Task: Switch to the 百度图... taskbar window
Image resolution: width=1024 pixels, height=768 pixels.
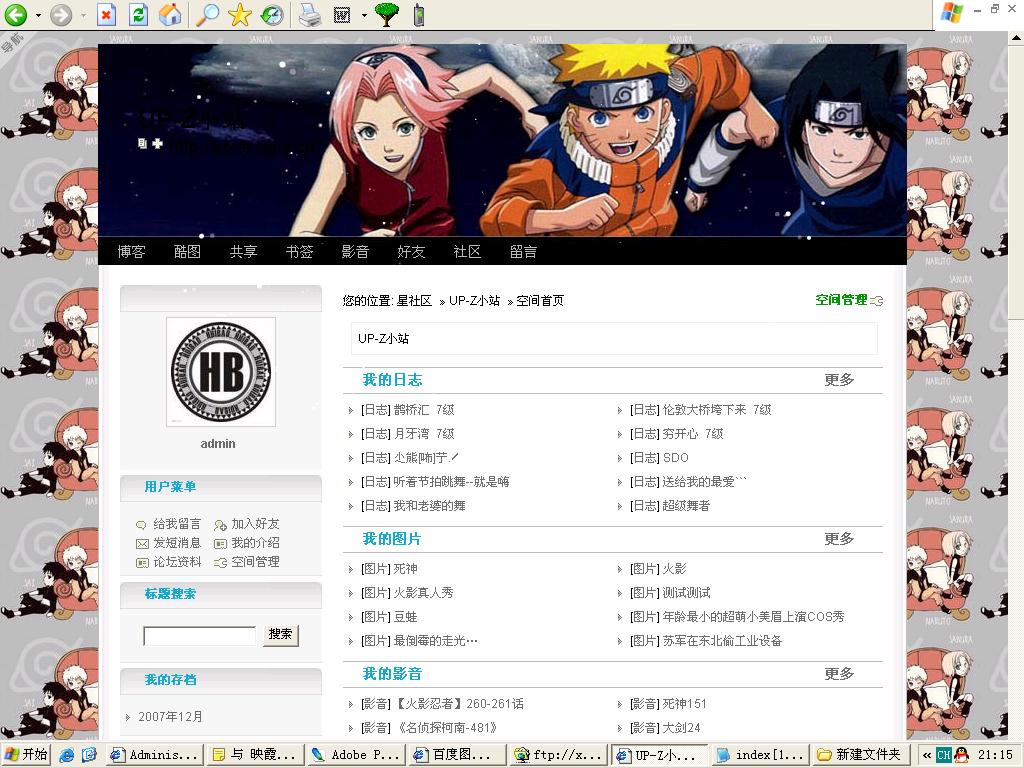Action: [457, 755]
